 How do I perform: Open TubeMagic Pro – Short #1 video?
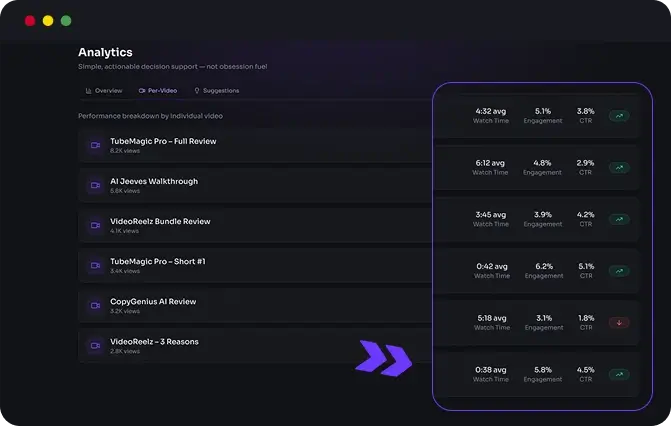pos(157,262)
